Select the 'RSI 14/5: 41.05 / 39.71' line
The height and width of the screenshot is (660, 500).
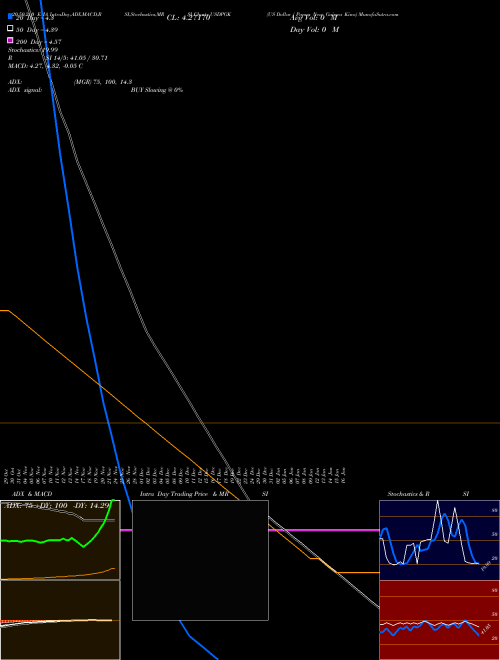click(58, 58)
